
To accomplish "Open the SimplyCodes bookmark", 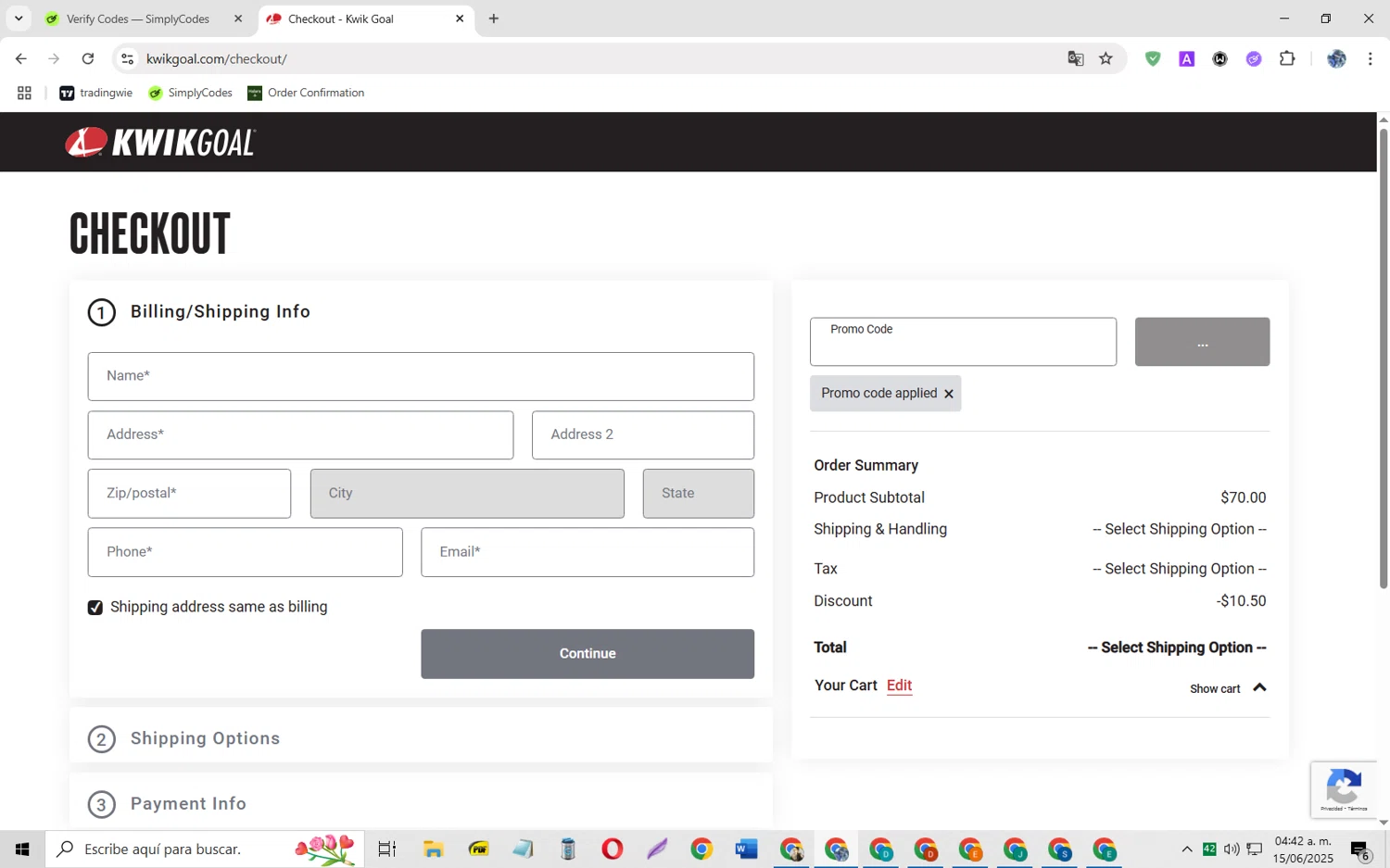I will click(190, 93).
